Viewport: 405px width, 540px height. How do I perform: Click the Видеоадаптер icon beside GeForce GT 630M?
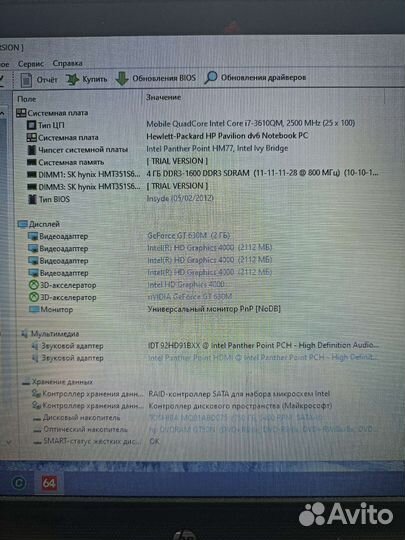coord(33,237)
